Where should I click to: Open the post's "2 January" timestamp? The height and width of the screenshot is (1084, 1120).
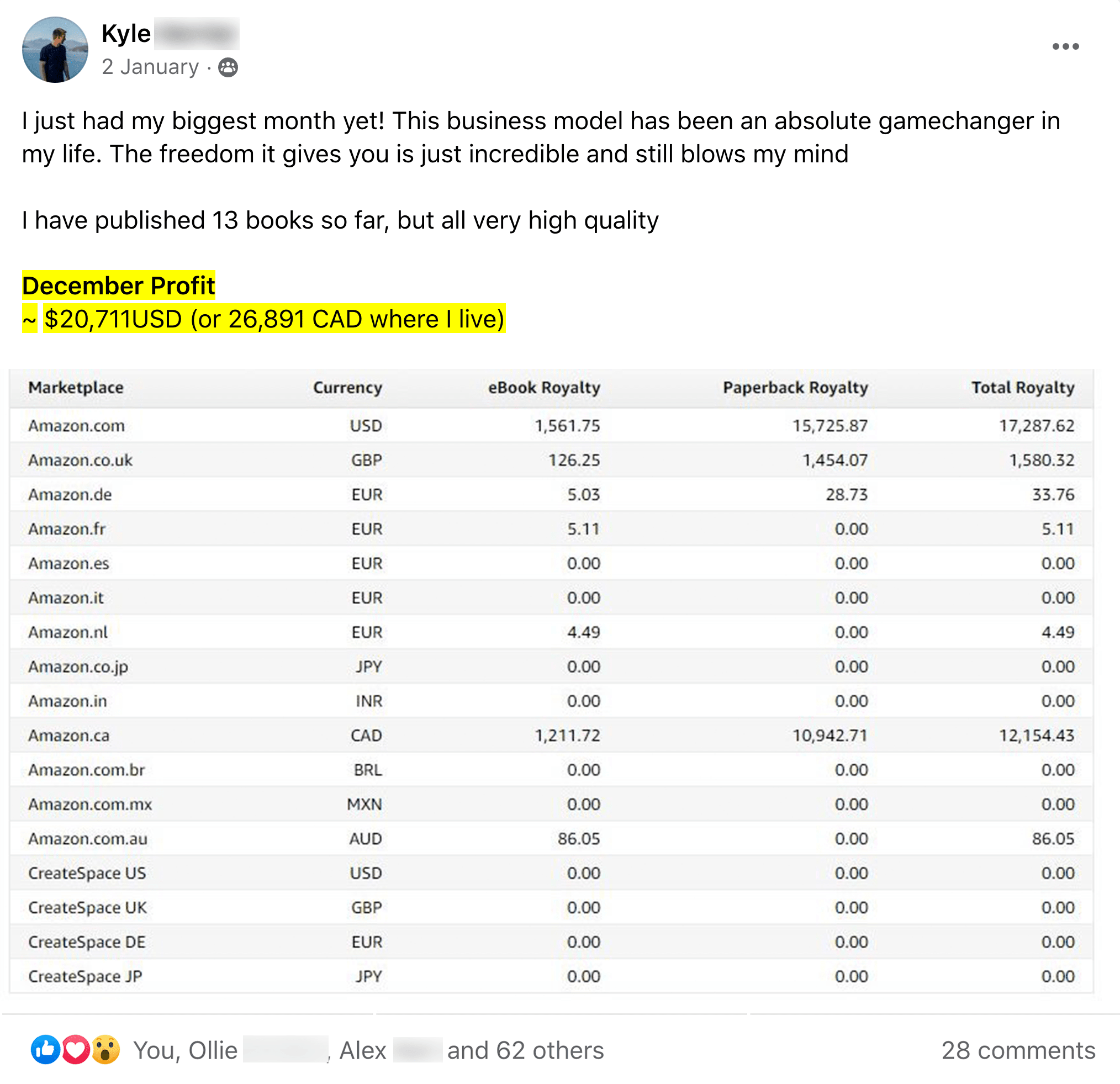[x=150, y=67]
